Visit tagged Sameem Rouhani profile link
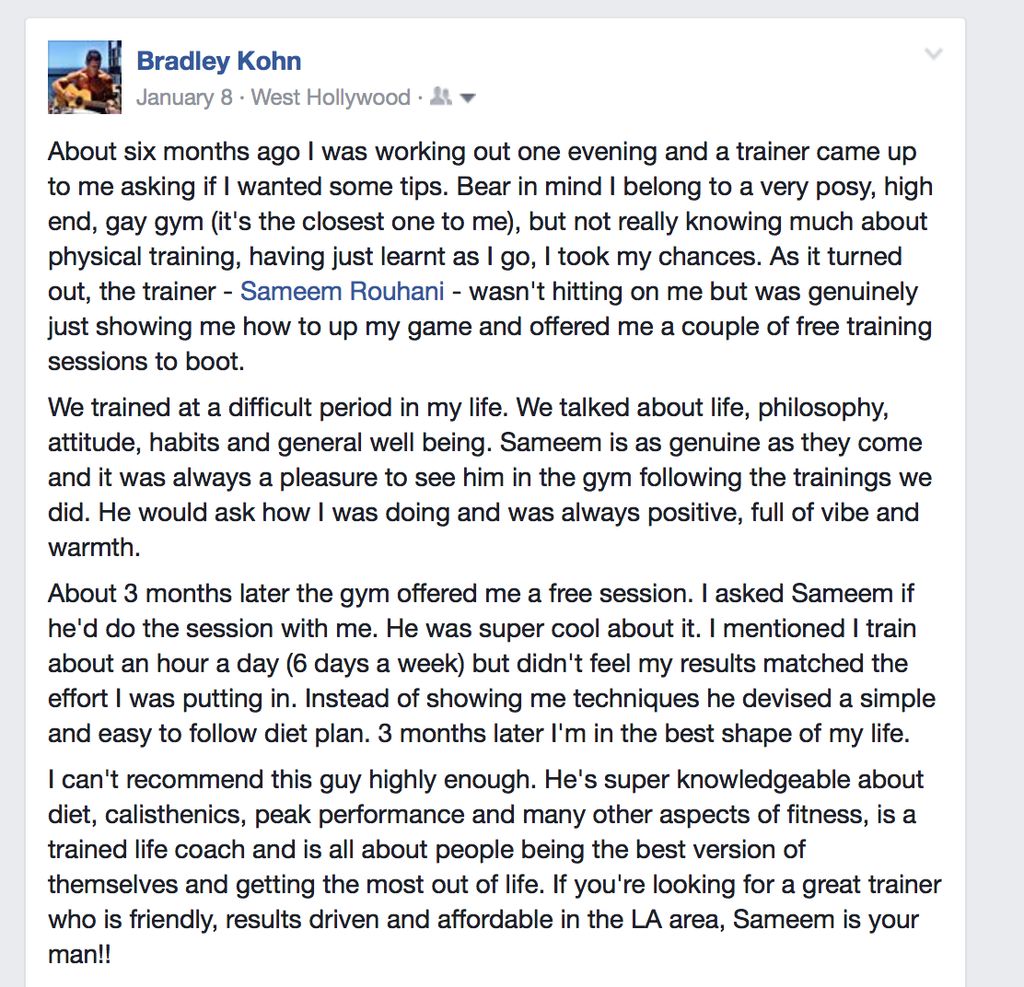Viewport: 1024px width, 987px height. pyautogui.click(x=342, y=291)
